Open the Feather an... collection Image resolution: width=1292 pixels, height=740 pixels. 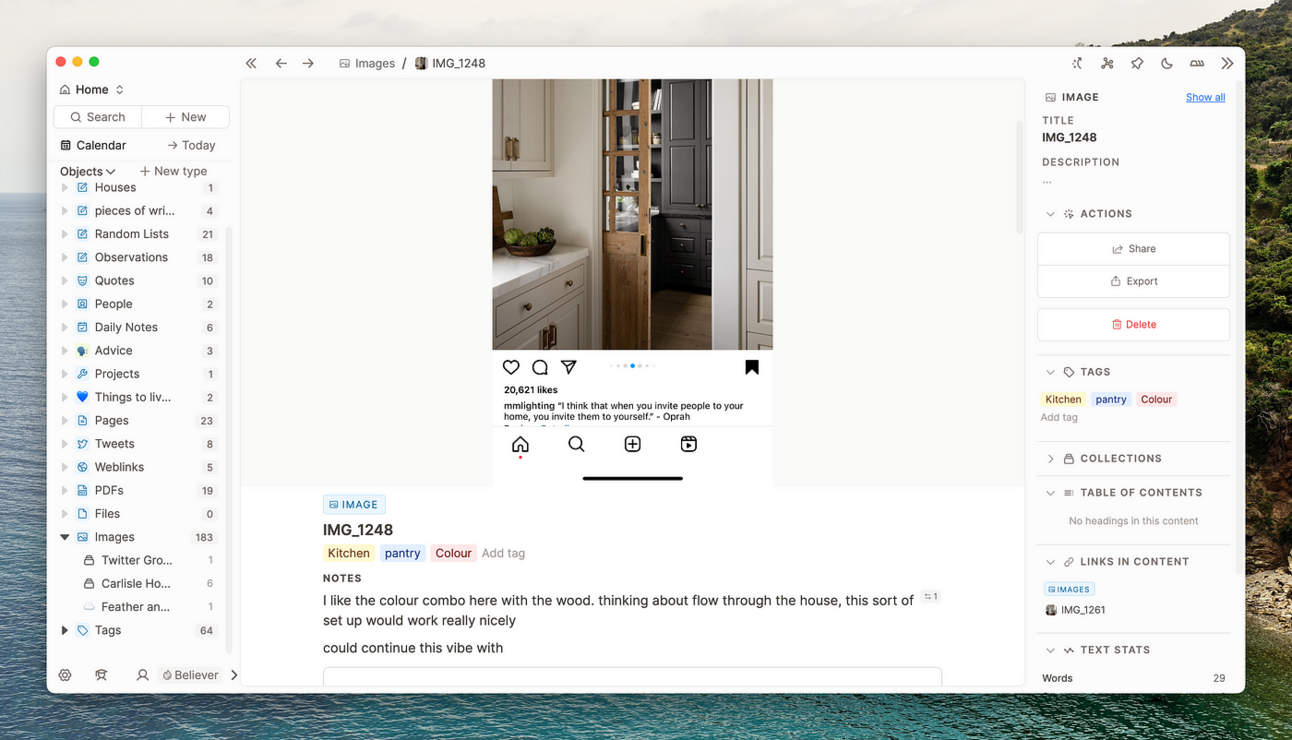click(135, 607)
